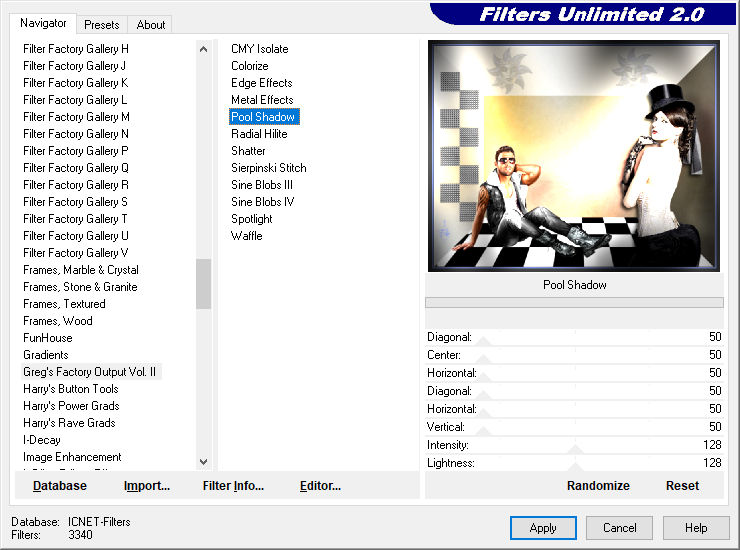
Task: Select the FunHouse category
Action: point(48,338)
